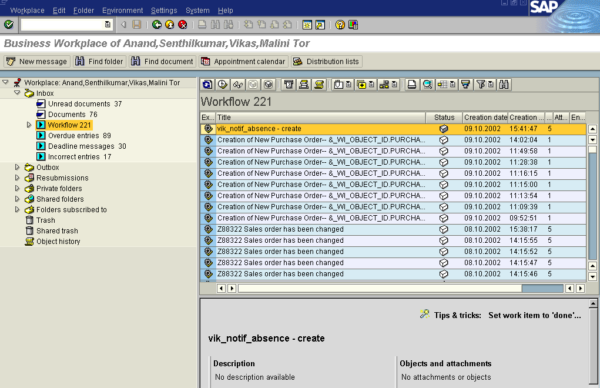This screenshot has width=600, height=388.
Task: Expand the Workflow 221 node
Action: (29, 125)
